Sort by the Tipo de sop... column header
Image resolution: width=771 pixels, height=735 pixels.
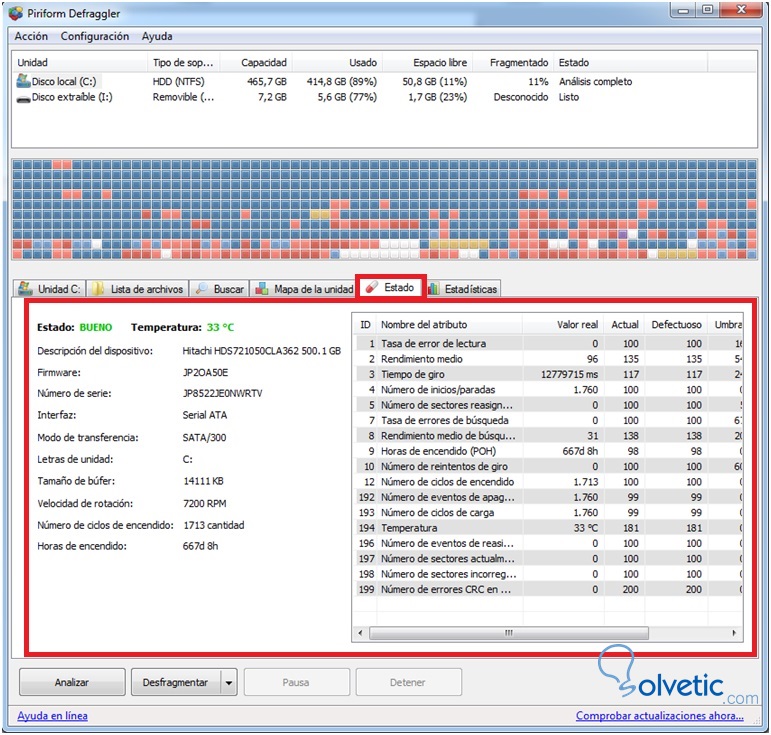click(183, 62)
